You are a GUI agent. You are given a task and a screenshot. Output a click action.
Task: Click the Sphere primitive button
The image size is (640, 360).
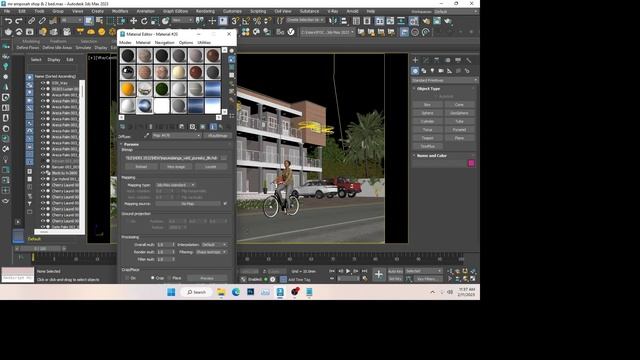pyautogui.click(x=427, y=113)
